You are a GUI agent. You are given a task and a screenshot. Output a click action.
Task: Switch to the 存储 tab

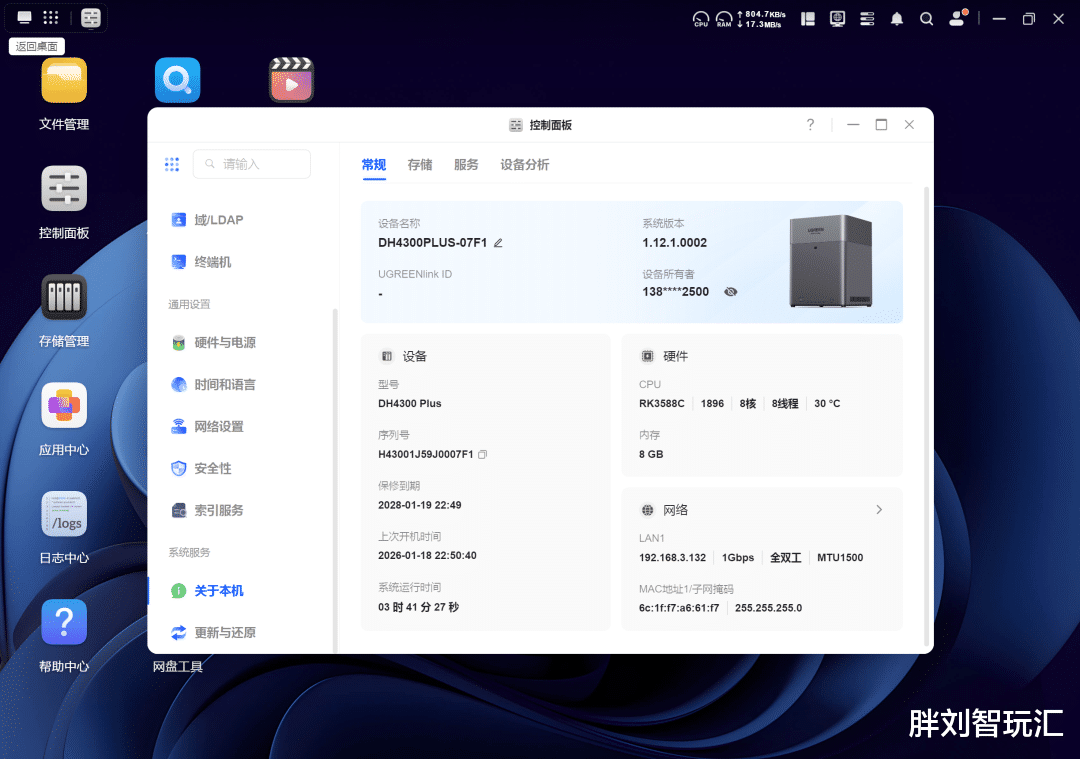[x=420, y=165]
